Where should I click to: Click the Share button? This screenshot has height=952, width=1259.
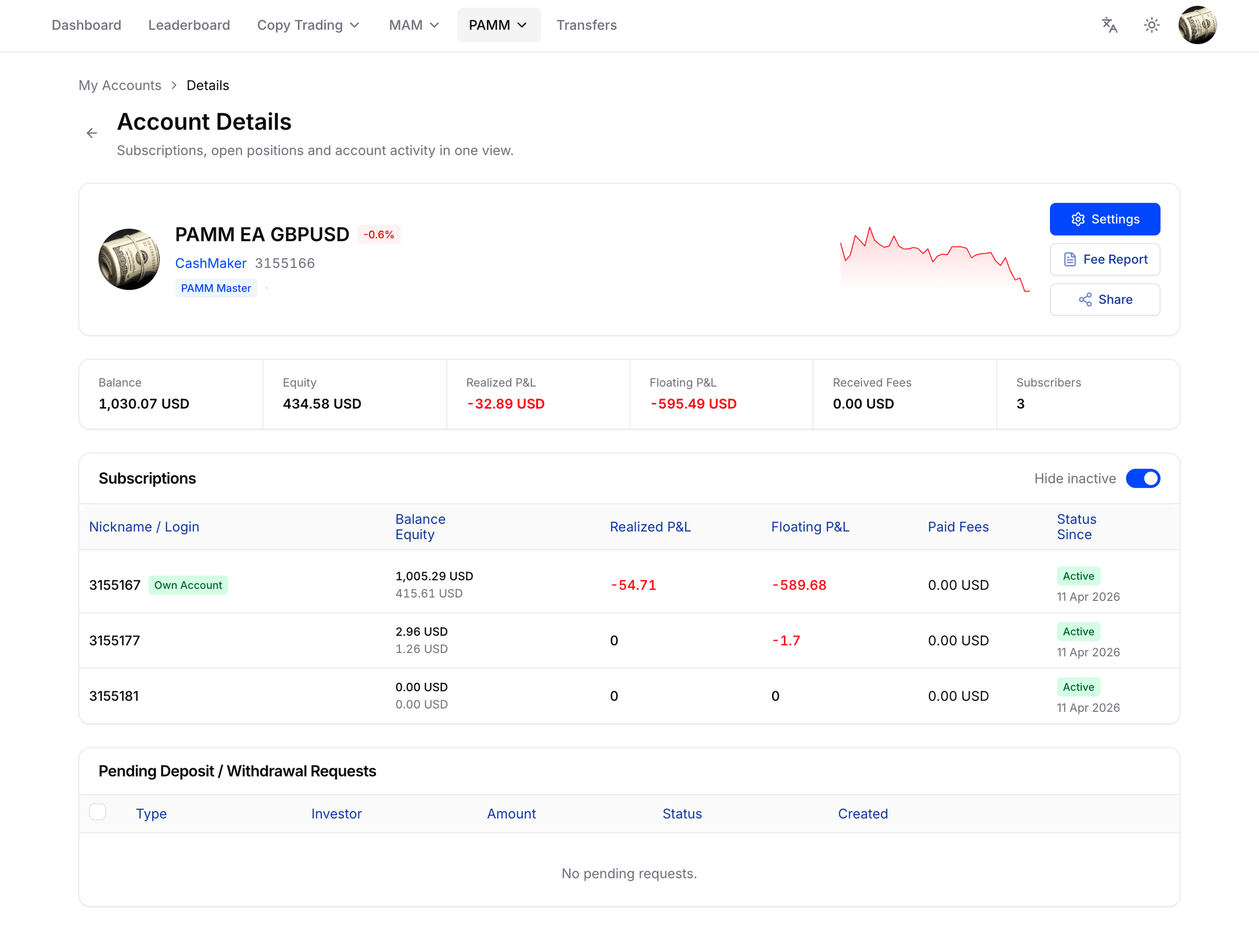[1105, 299]
